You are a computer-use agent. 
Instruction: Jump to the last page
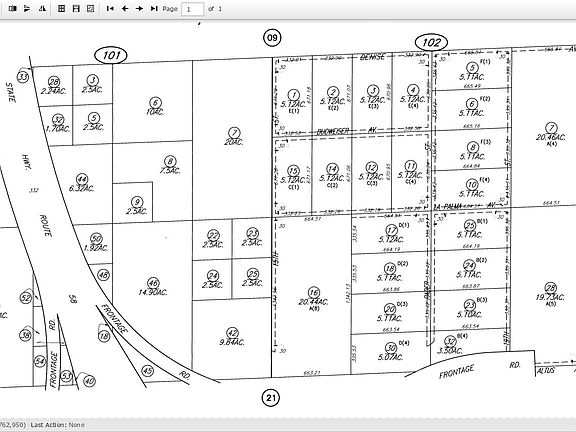(154, 8)
